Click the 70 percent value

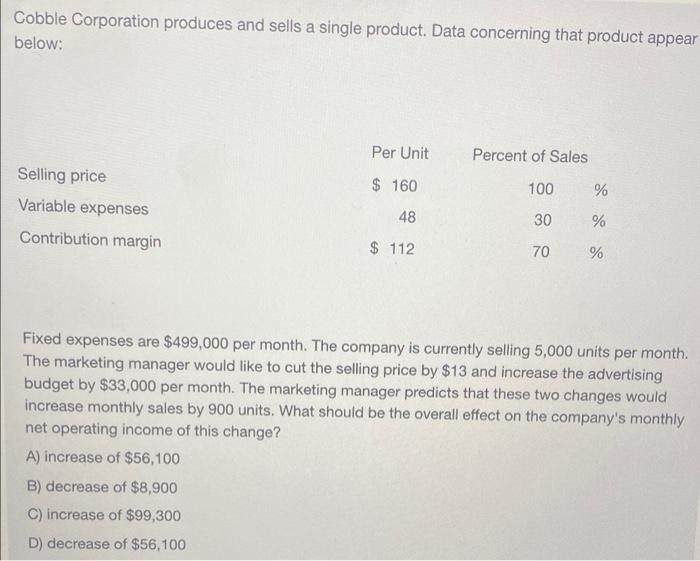coord(541,252)
